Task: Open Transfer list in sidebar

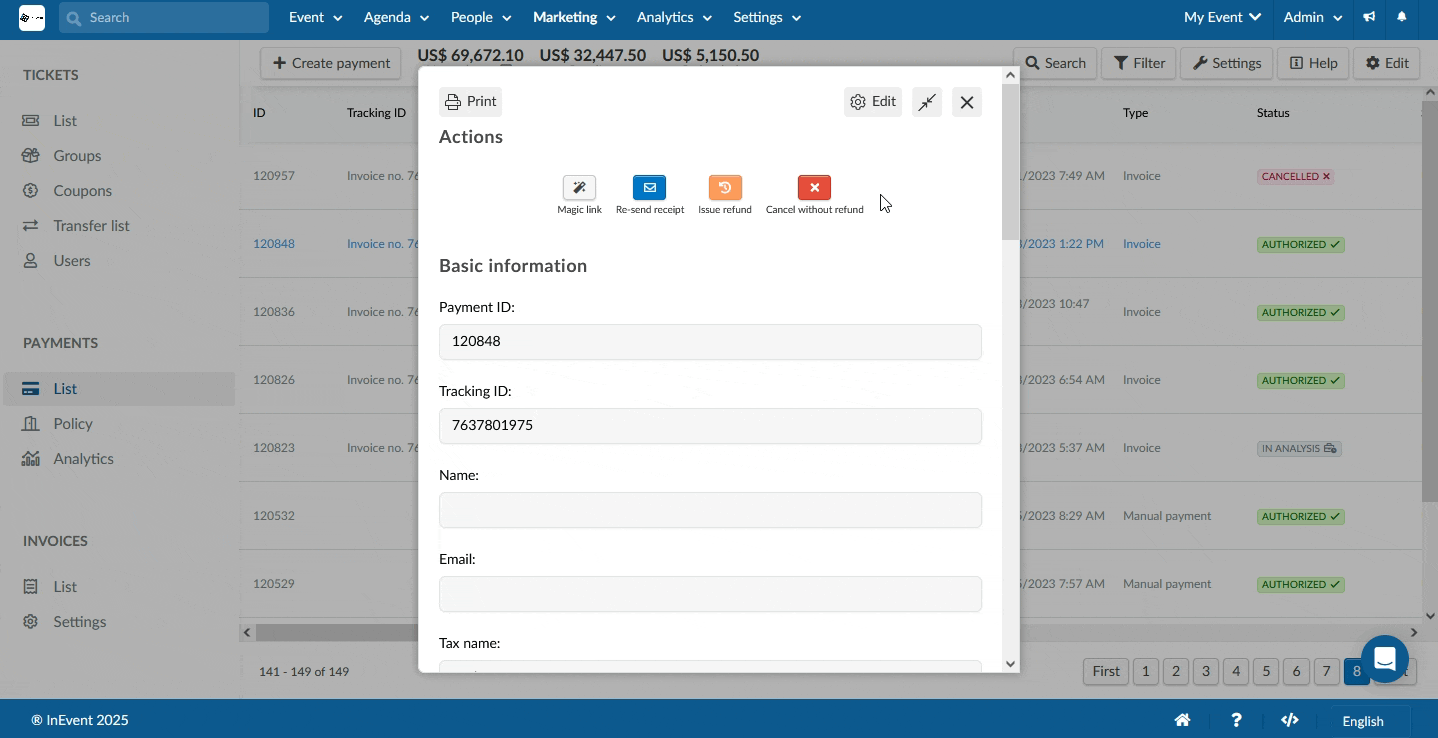Action: click(x=91, y=226)
